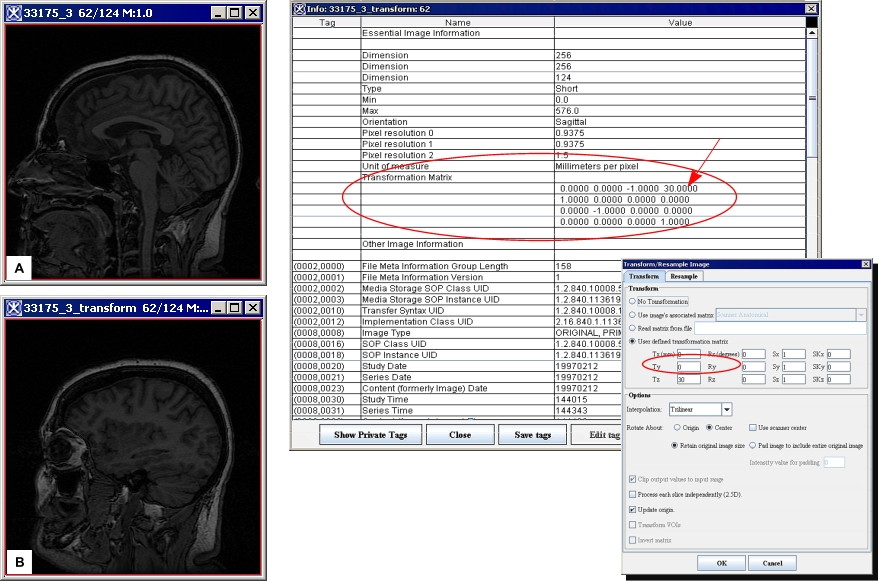Select the No Transformation radio option

click(632, 301)
